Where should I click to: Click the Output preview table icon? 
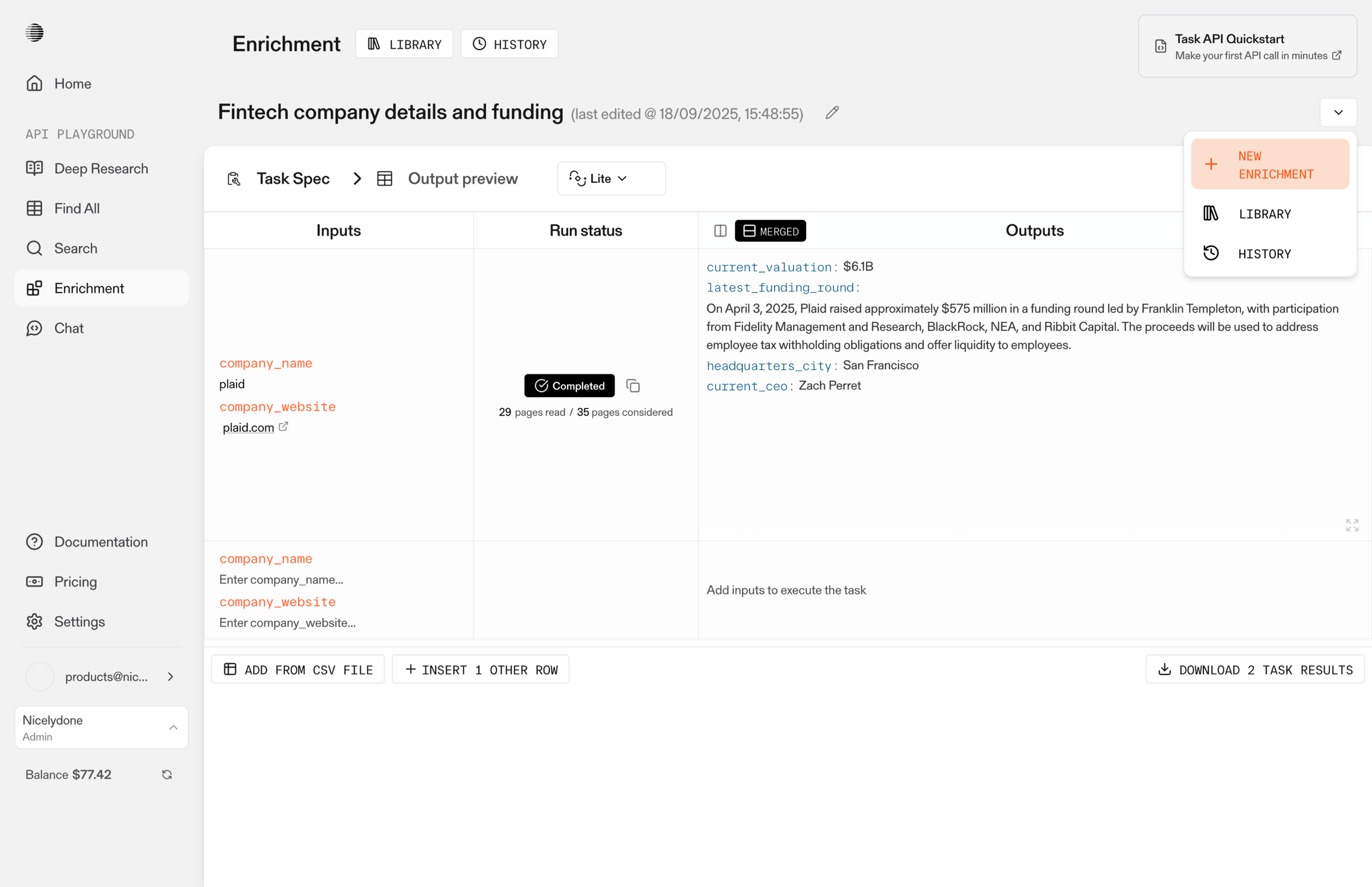385,178
